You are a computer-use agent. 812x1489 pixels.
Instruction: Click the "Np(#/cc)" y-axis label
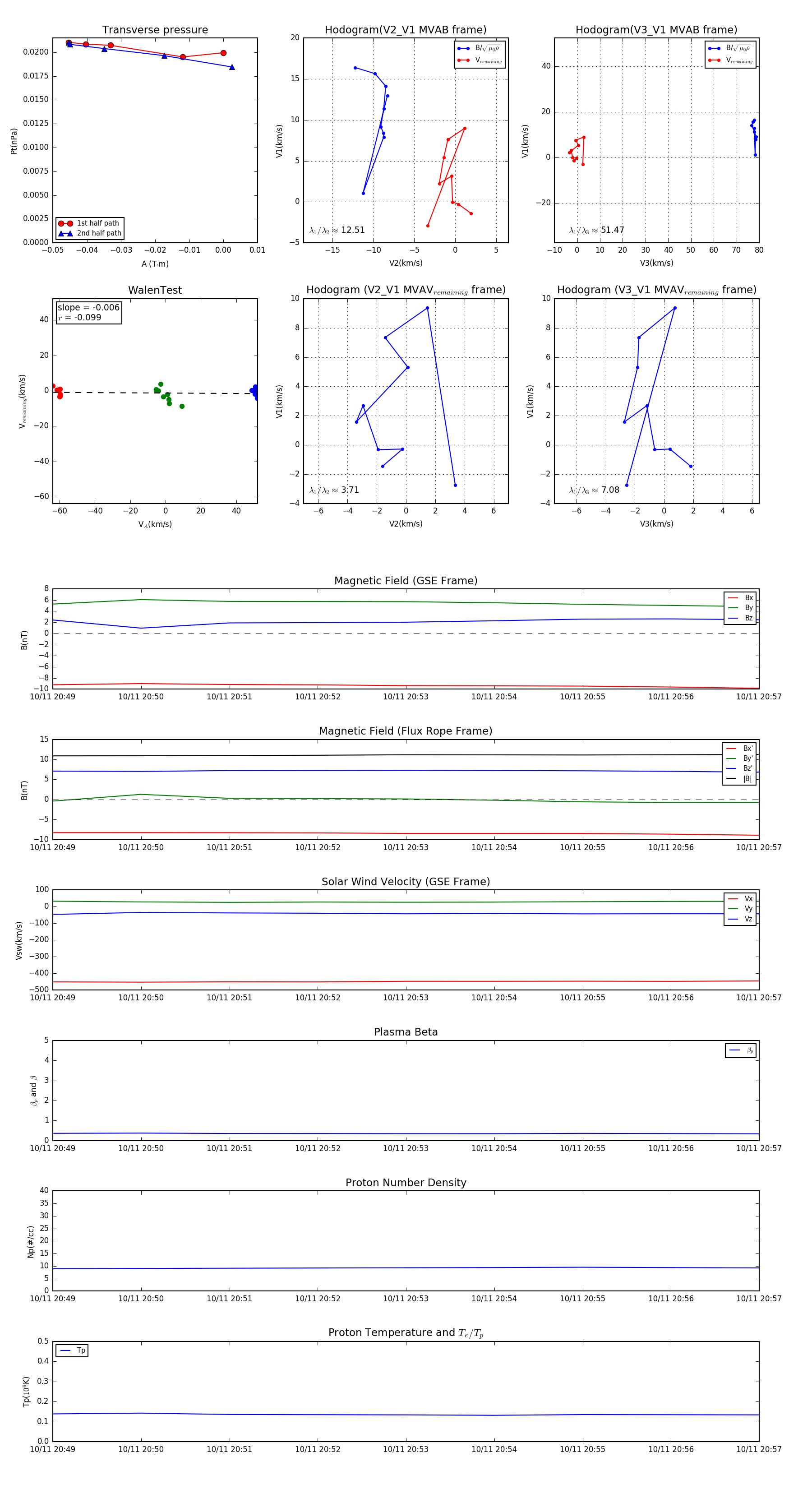pos(31,1241)
